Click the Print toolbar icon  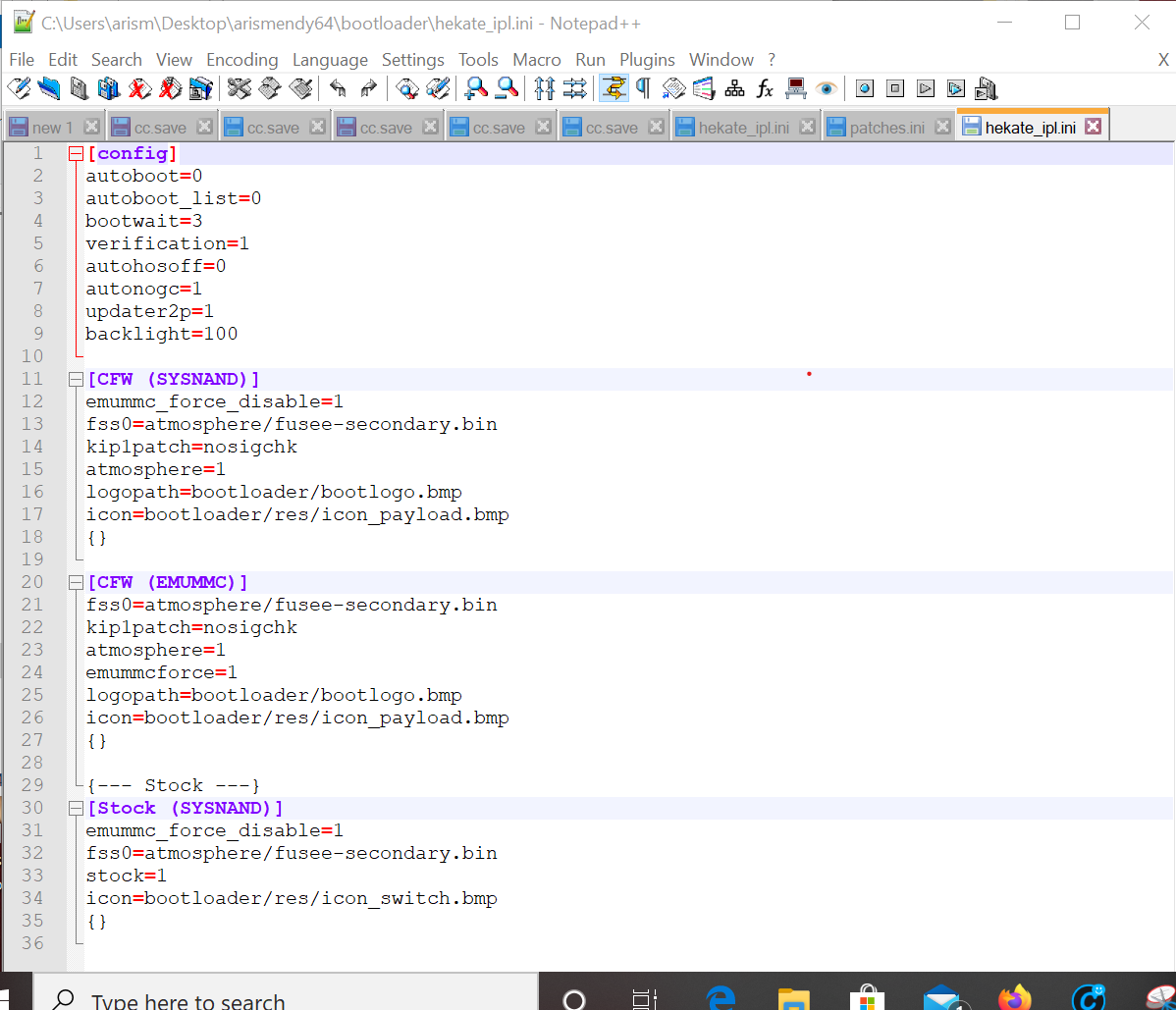click(x=201, y=89)
